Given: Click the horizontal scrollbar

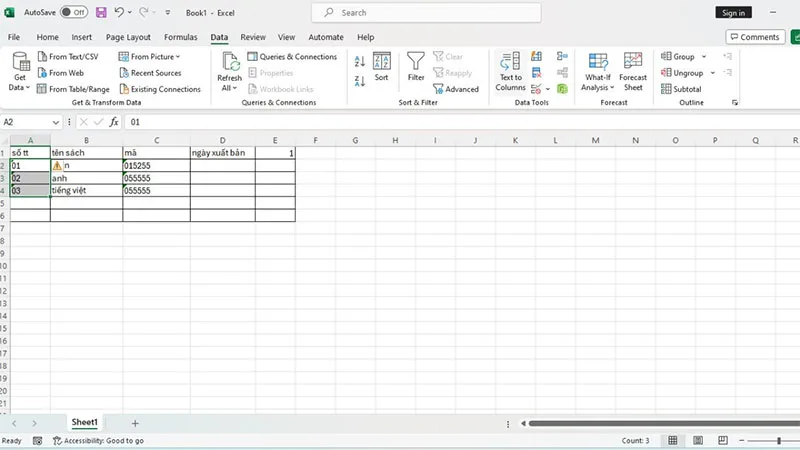Looking at the screenshot, I should pos(663,423).
